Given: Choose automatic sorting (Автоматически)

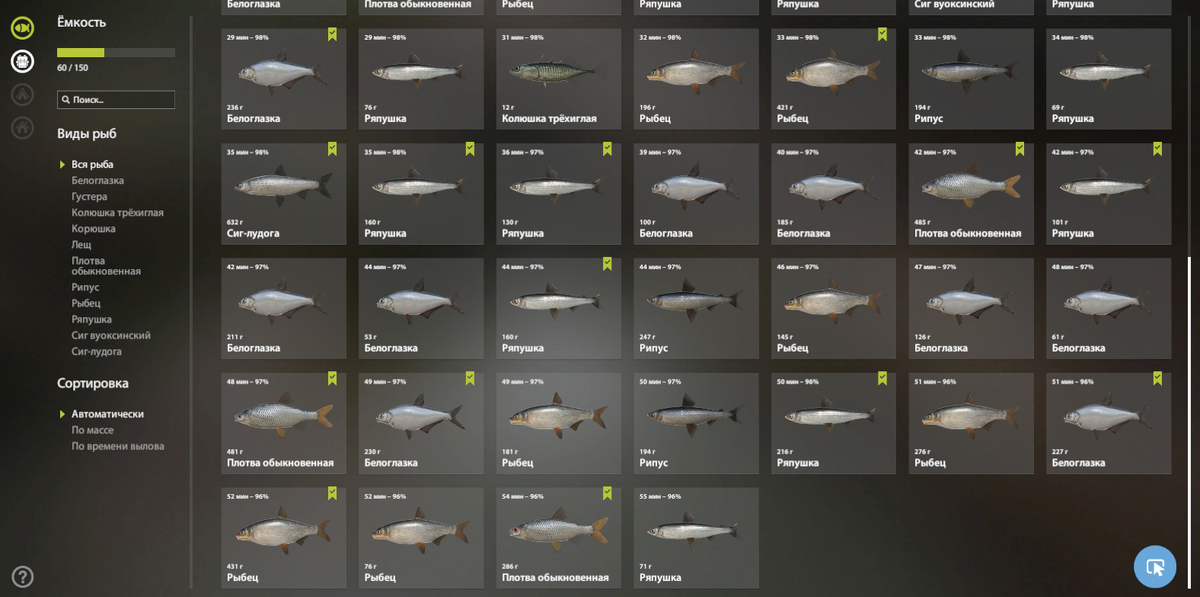Looking at the screenshot, I should point(107,414).
